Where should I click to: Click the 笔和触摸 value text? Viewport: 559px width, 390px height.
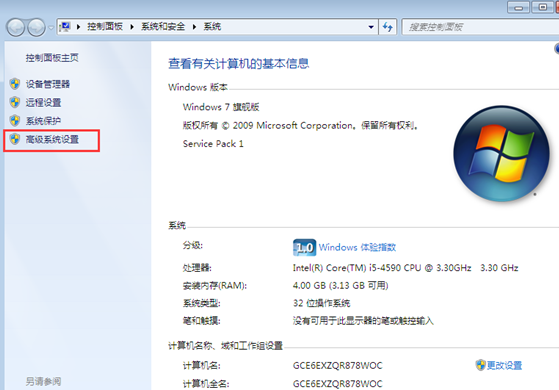[x=363, y=321]
